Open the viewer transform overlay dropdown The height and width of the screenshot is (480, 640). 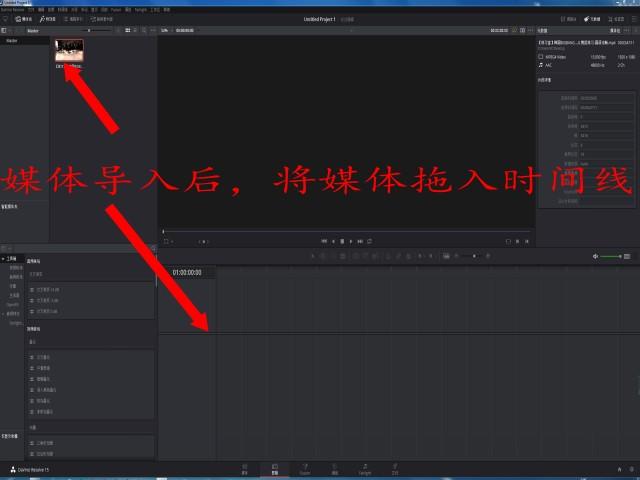(x=168, y=242)
